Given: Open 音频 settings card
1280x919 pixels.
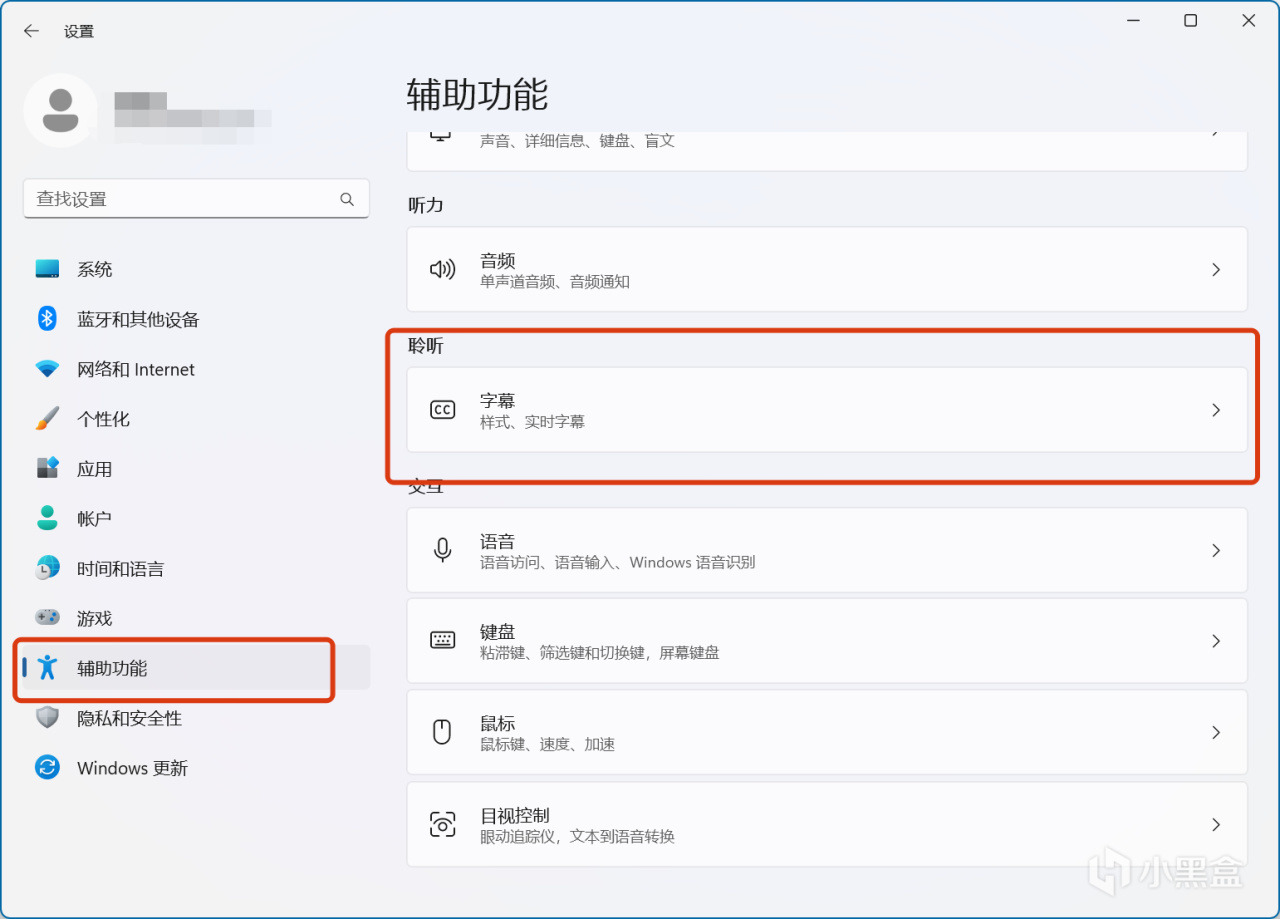Looking at the screenshot, I should click(x=827, y=269).
